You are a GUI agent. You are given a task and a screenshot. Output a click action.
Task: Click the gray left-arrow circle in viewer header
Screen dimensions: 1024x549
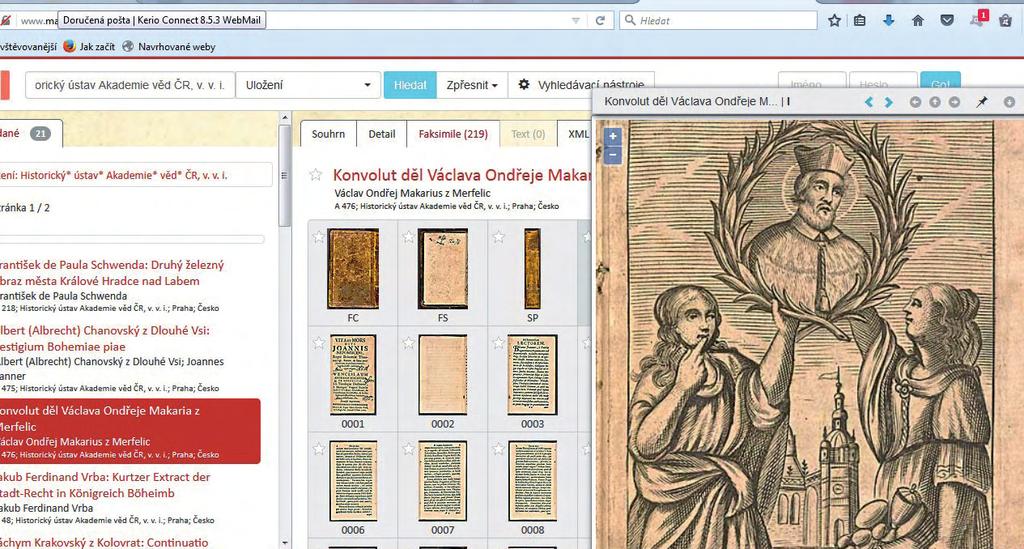916,102
